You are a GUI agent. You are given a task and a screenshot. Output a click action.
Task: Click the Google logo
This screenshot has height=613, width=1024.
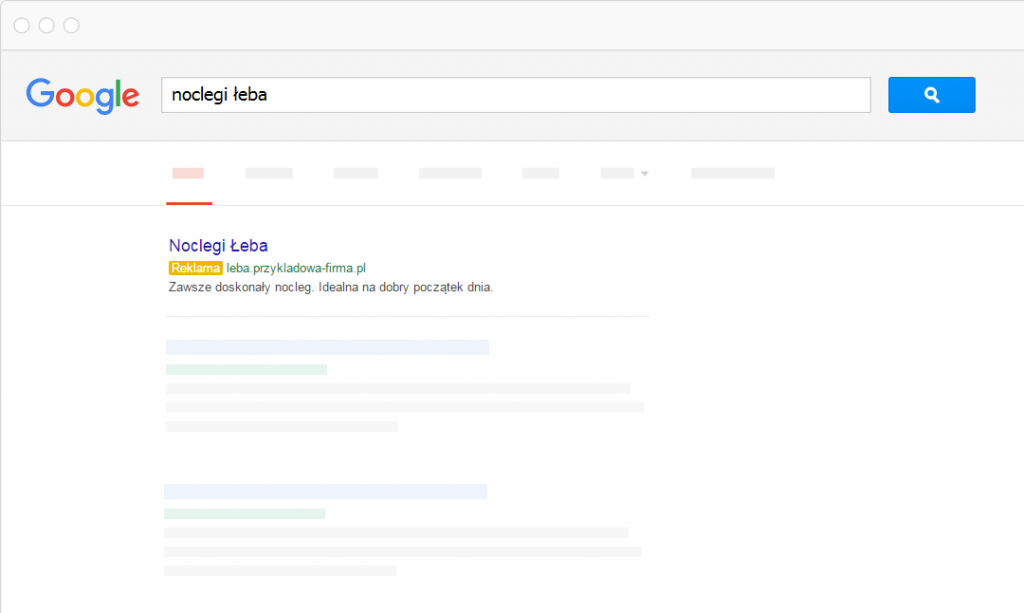click(82, 96)
